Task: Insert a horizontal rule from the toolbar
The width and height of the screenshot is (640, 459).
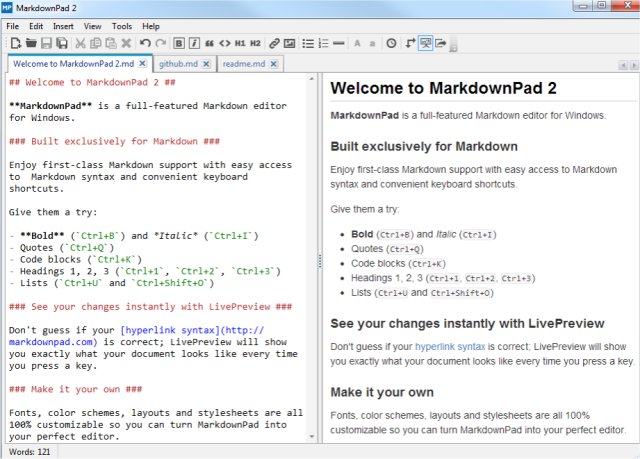Action: (339, 43)
